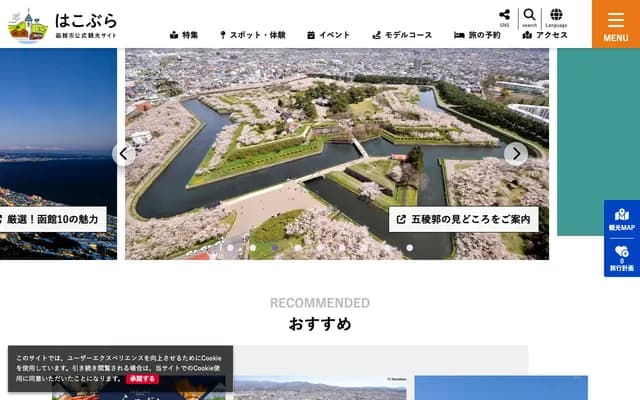The width and height of the screenshot is (640, 400).
Task: Click the はこぶら site logo
Action: 62,25
